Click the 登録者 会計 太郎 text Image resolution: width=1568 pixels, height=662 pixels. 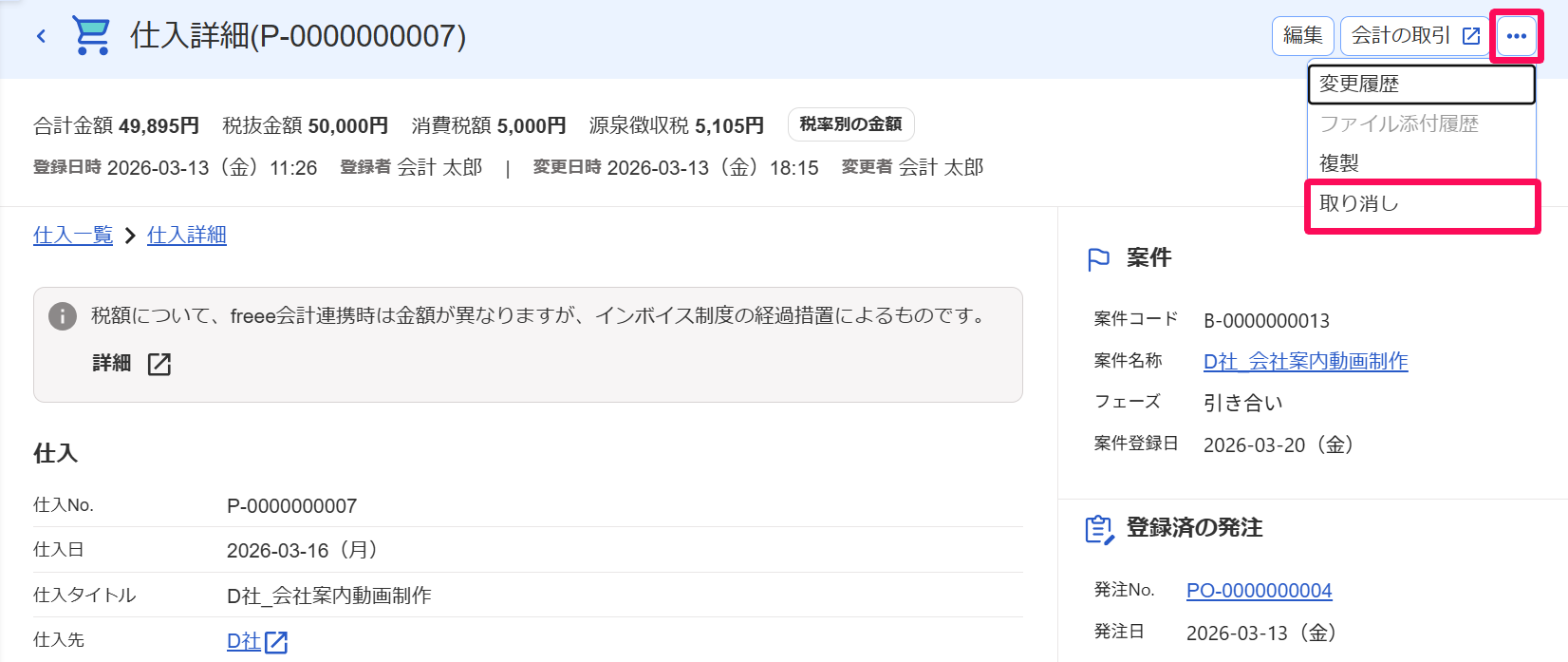(412, 167)
